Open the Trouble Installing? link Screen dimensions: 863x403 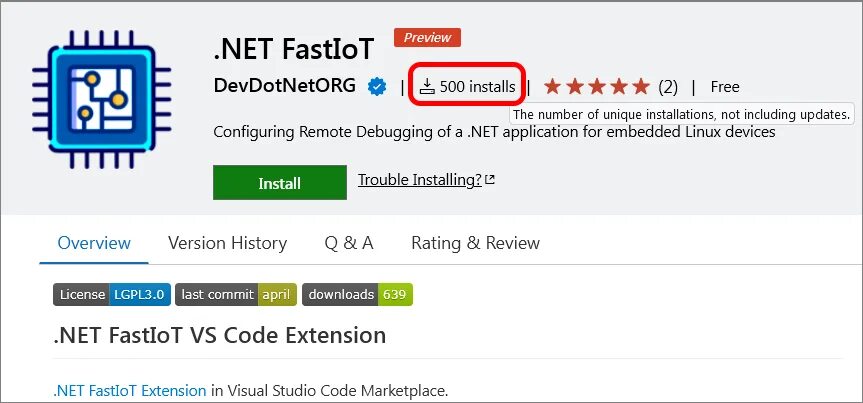click(x=420, y=179)
